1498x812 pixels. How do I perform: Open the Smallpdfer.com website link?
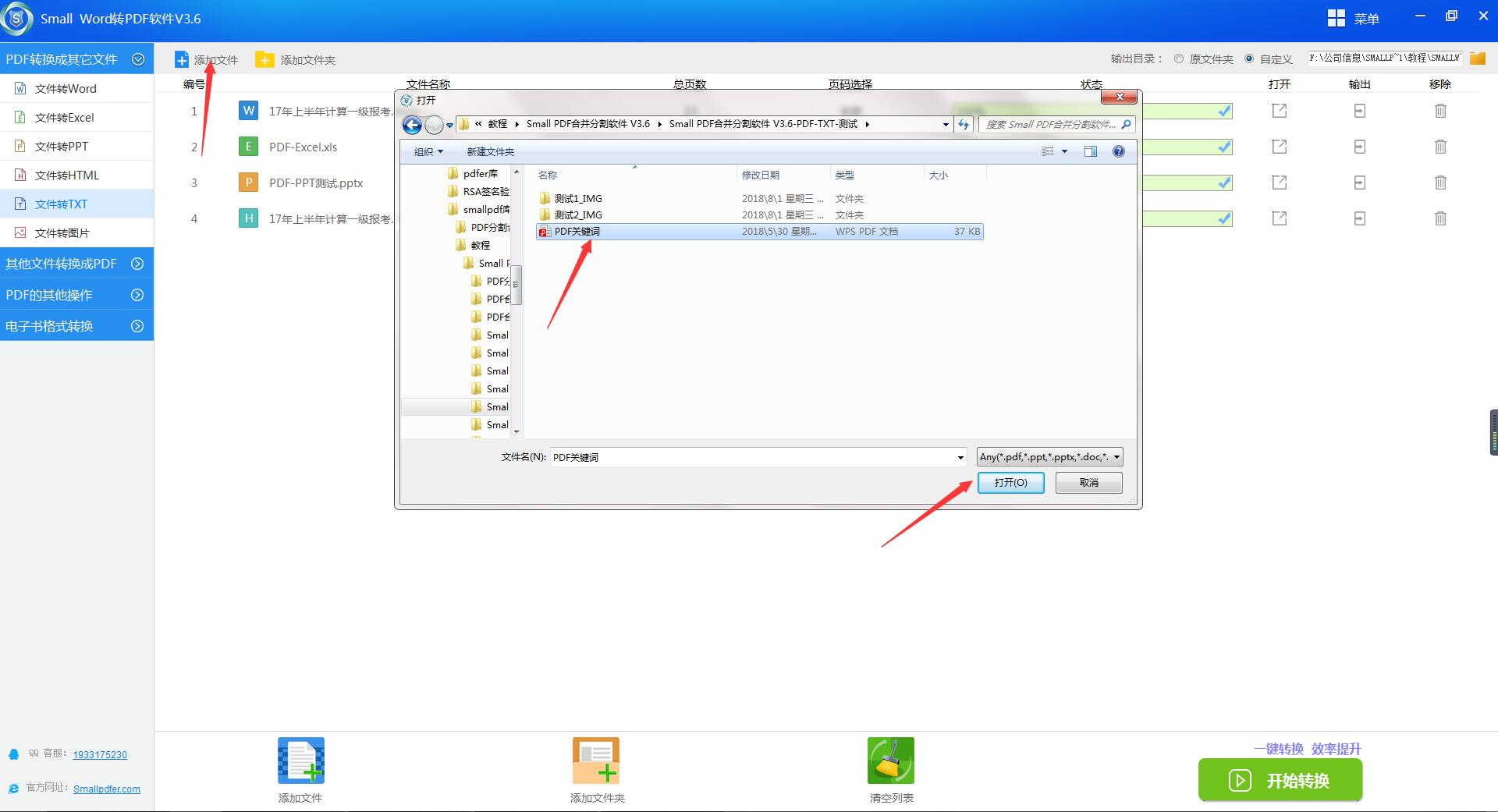[107, 789]
